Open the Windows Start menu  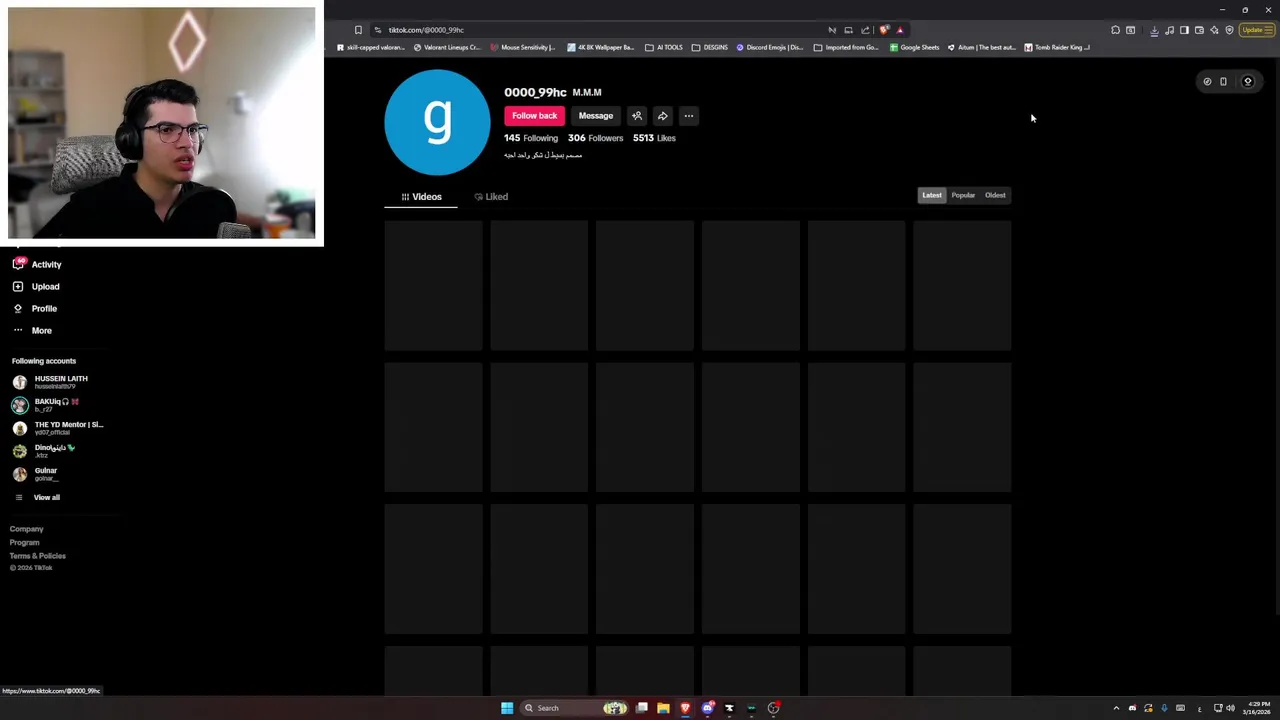click(x=507, y=708)
